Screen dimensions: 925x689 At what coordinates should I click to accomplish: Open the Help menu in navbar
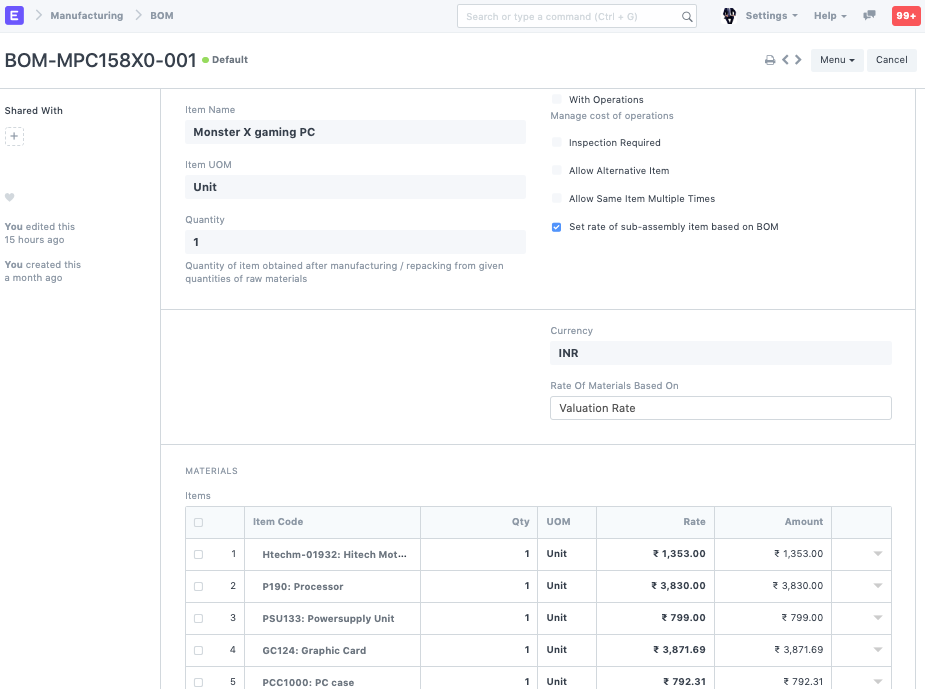[x=829, y=16]
